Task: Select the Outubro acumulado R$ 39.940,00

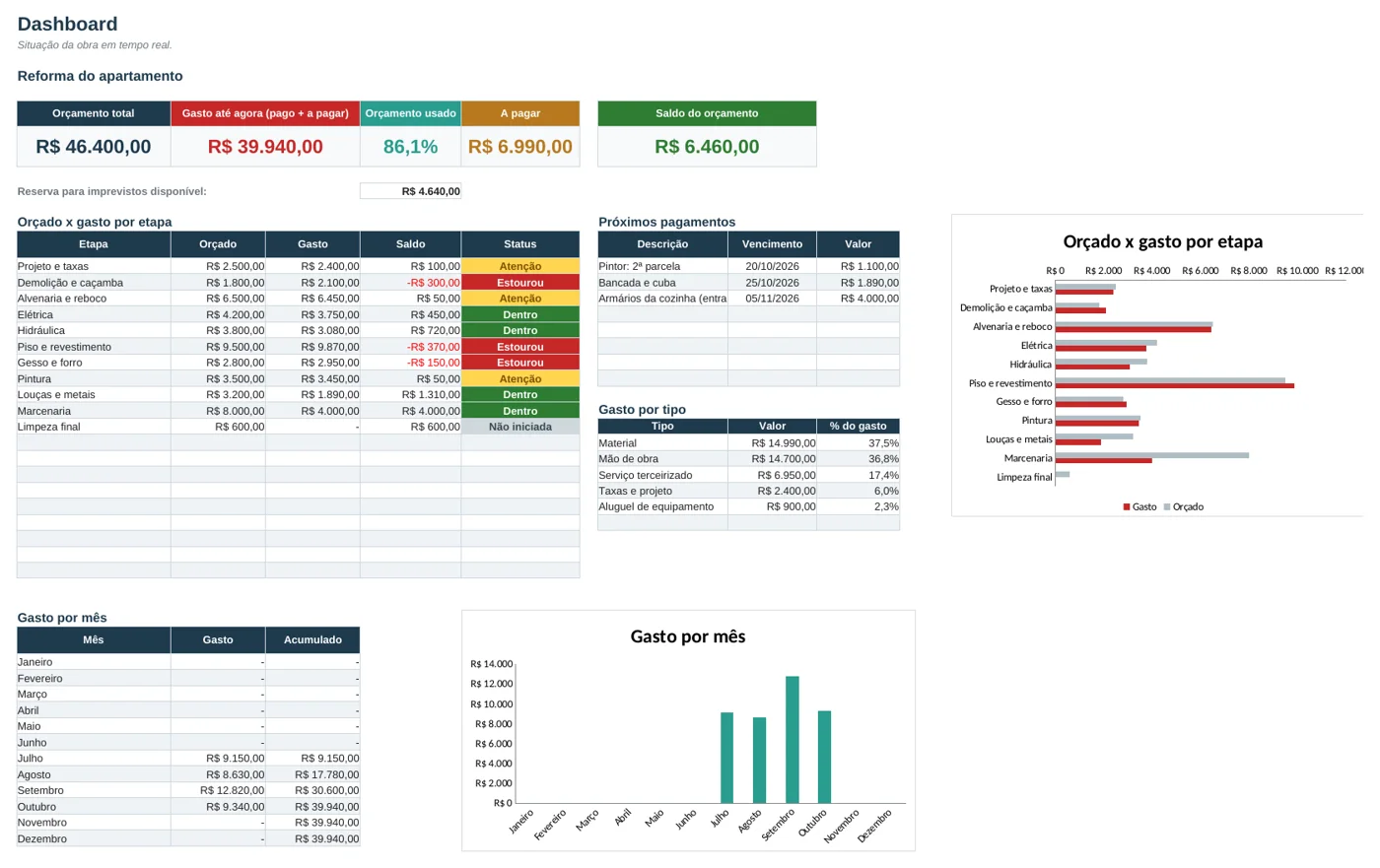Action: pos(312,807)
